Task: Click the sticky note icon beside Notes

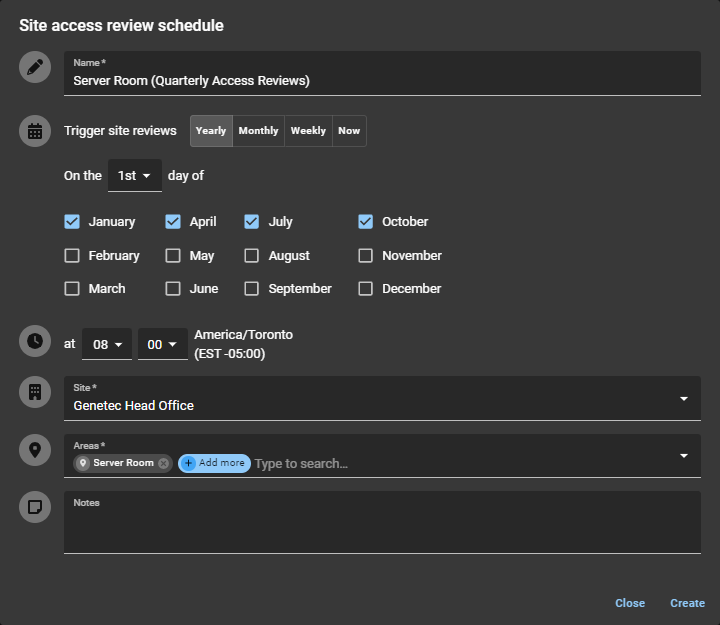Action: coord(35,507)
